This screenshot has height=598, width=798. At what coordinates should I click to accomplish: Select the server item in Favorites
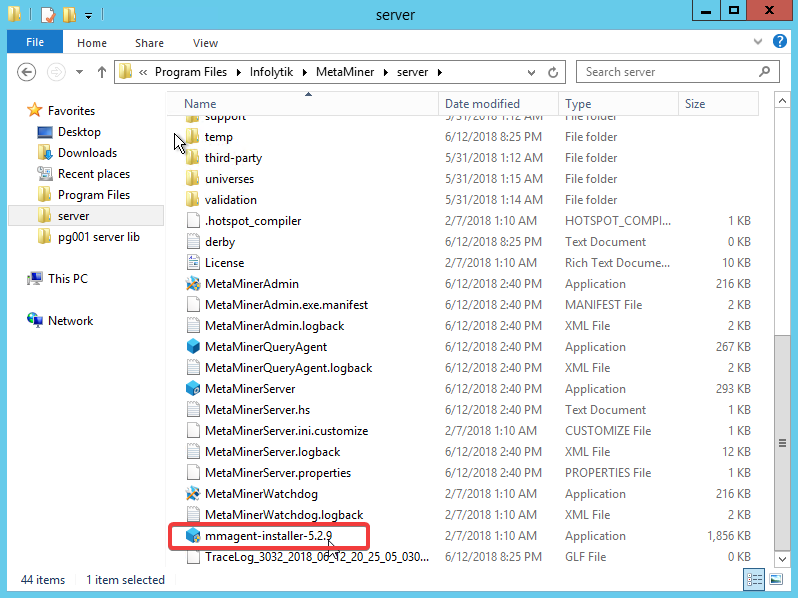pyautogui.click(x=73, y=216)
